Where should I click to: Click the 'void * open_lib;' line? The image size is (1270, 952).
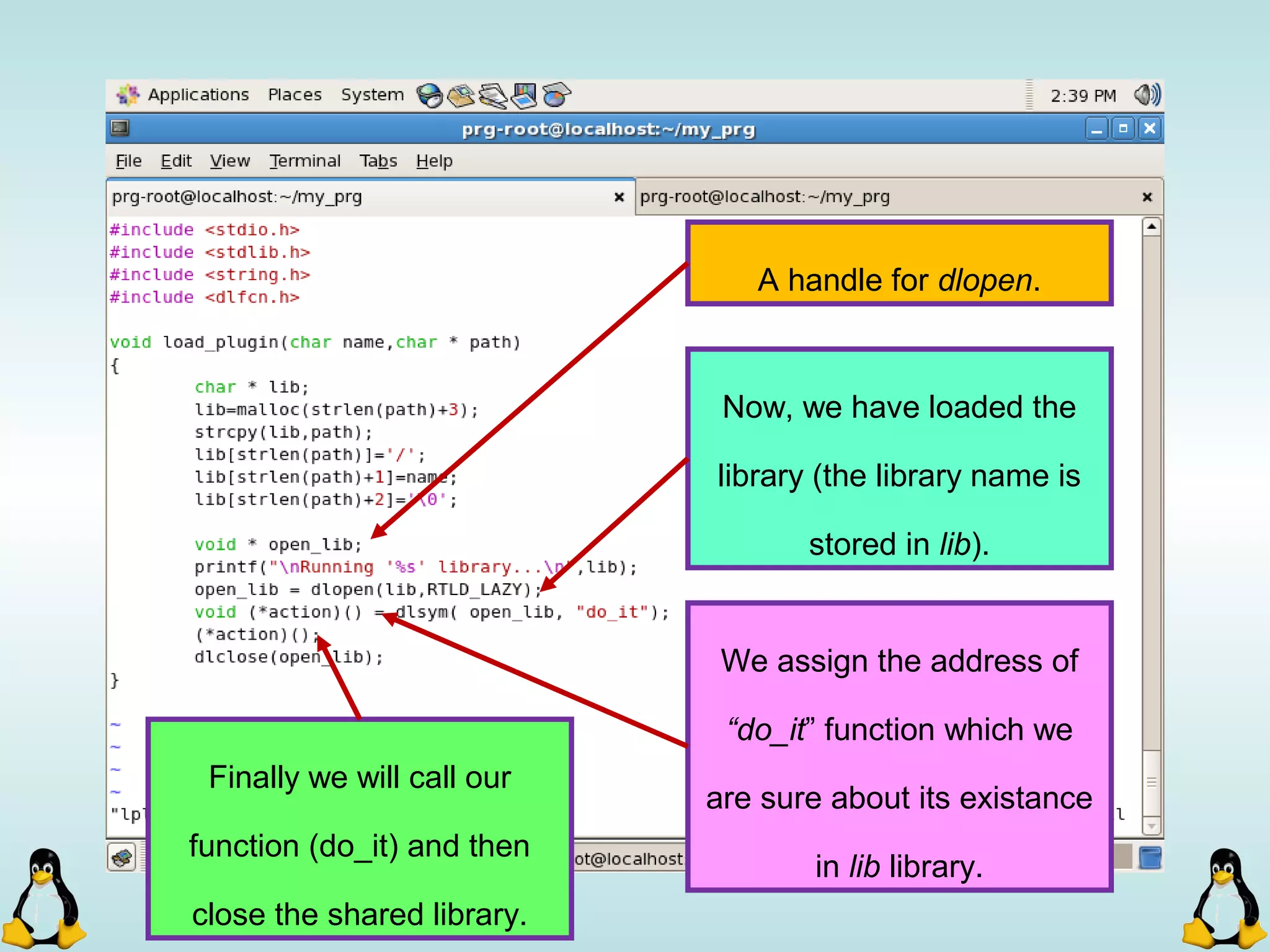pos(278,545)
